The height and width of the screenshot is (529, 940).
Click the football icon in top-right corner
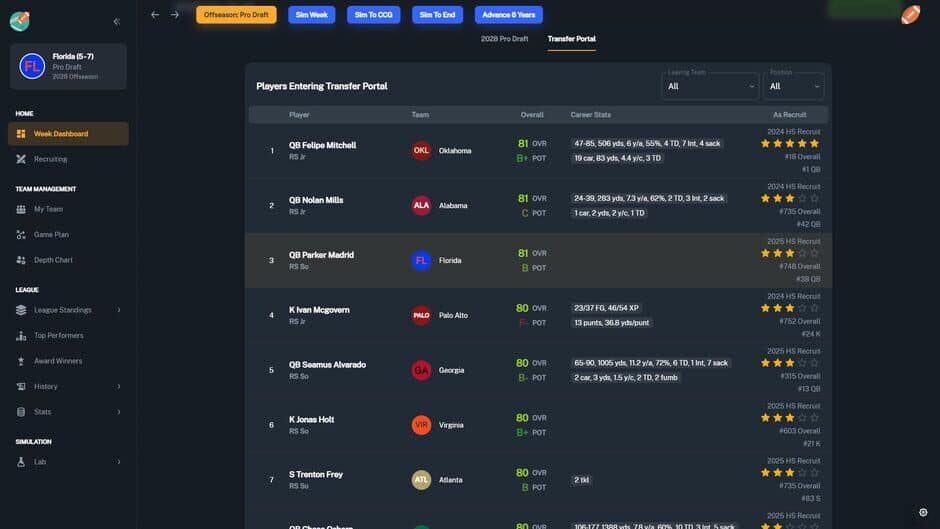910,15
